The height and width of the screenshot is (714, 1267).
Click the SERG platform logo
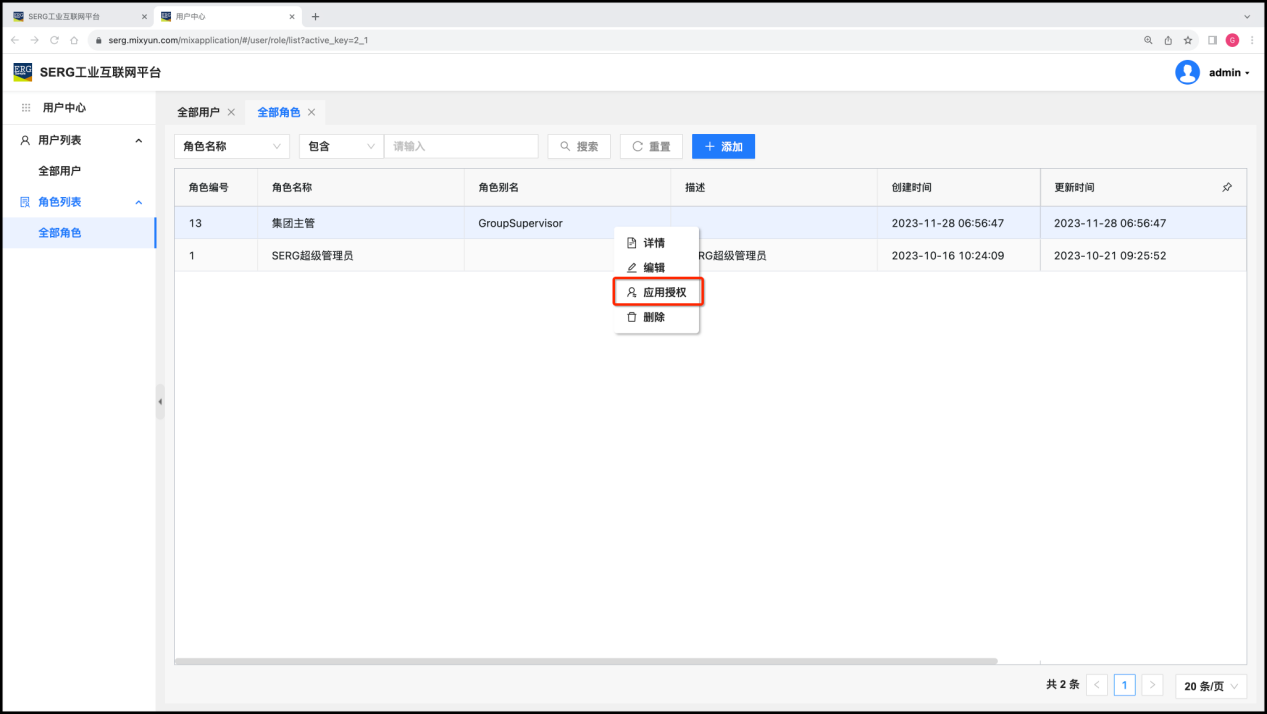pos(22,72)
